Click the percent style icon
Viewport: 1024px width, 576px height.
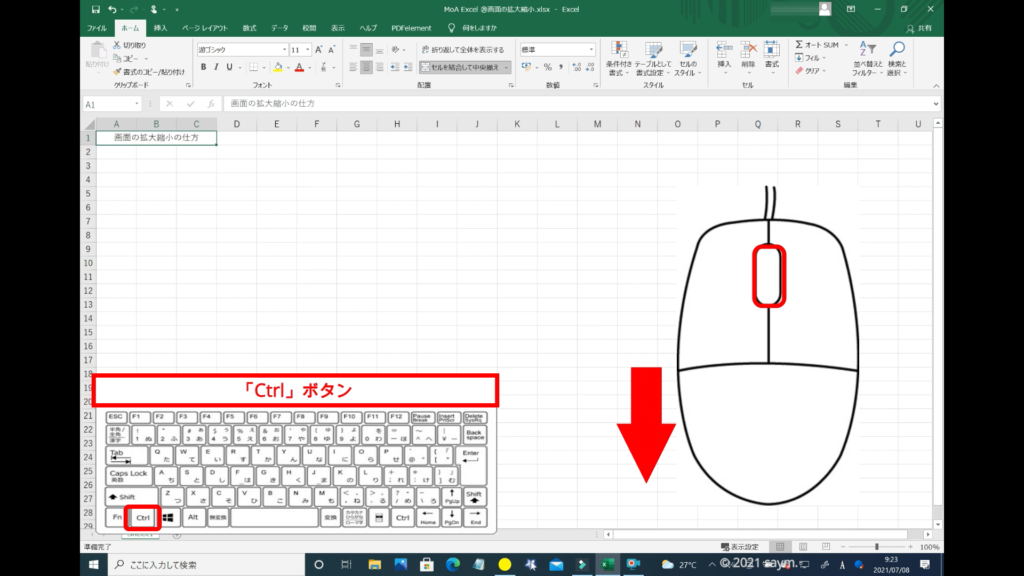[547, 67]
